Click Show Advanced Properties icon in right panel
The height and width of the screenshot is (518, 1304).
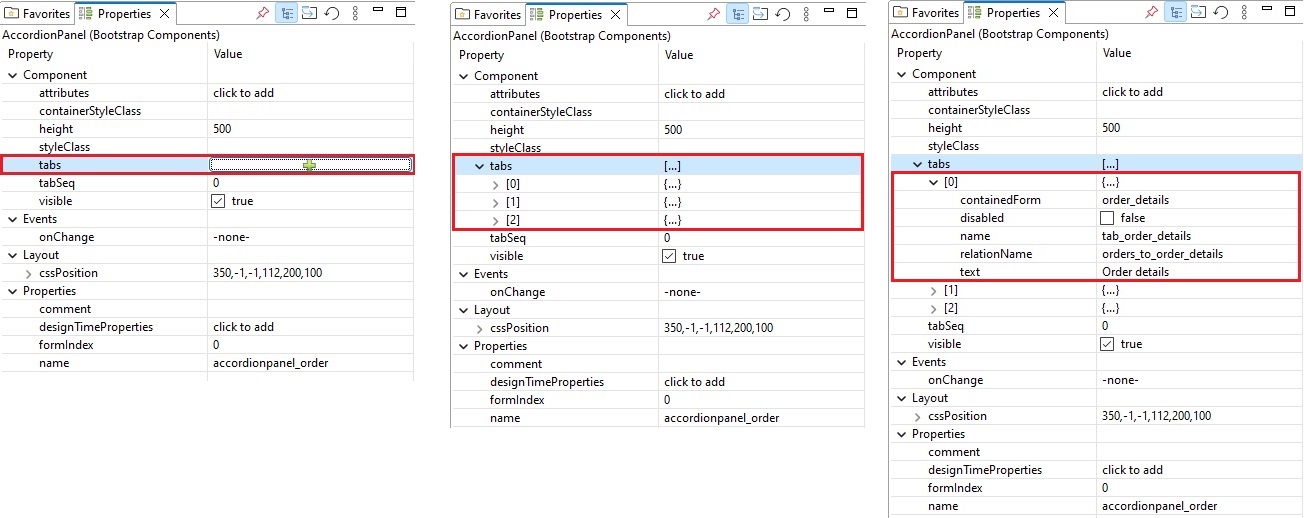click(1198, 12)
